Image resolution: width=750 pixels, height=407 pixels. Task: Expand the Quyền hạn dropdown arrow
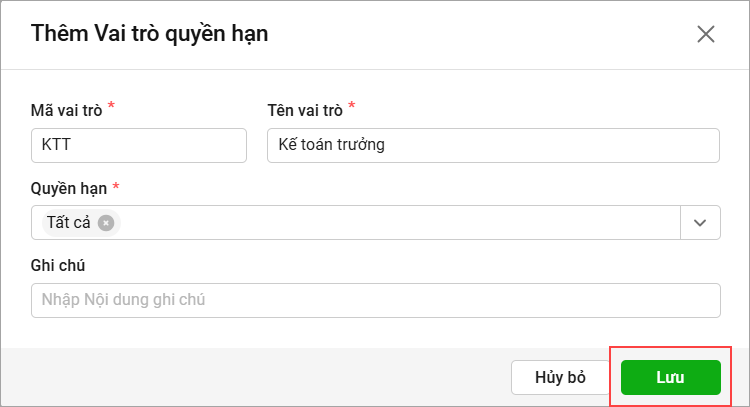700,223
